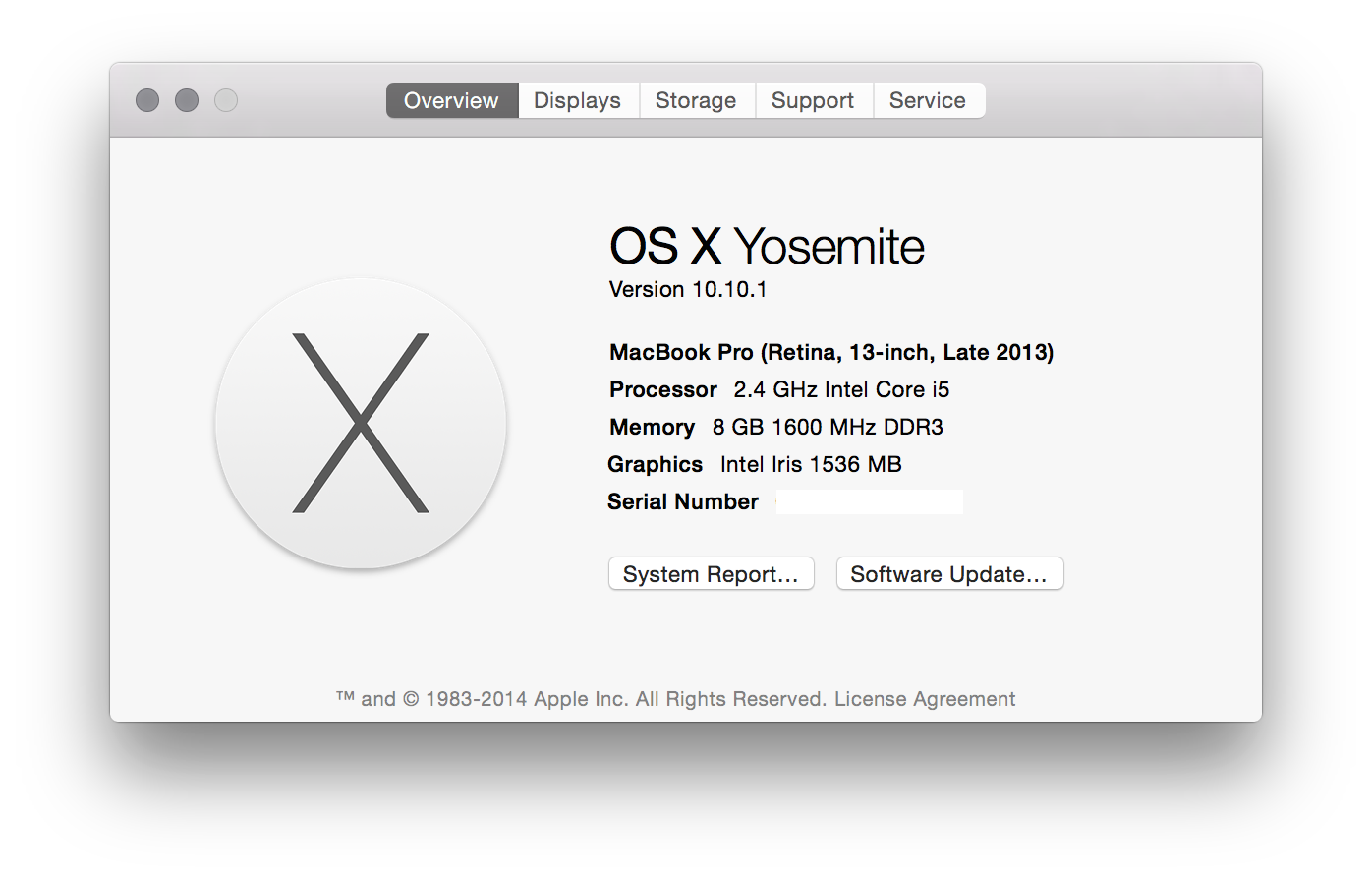The height and width of the screenshot is (879, 1372).
Task: Click the Intel Iris 1536 MB value
Action: [811, 465]
